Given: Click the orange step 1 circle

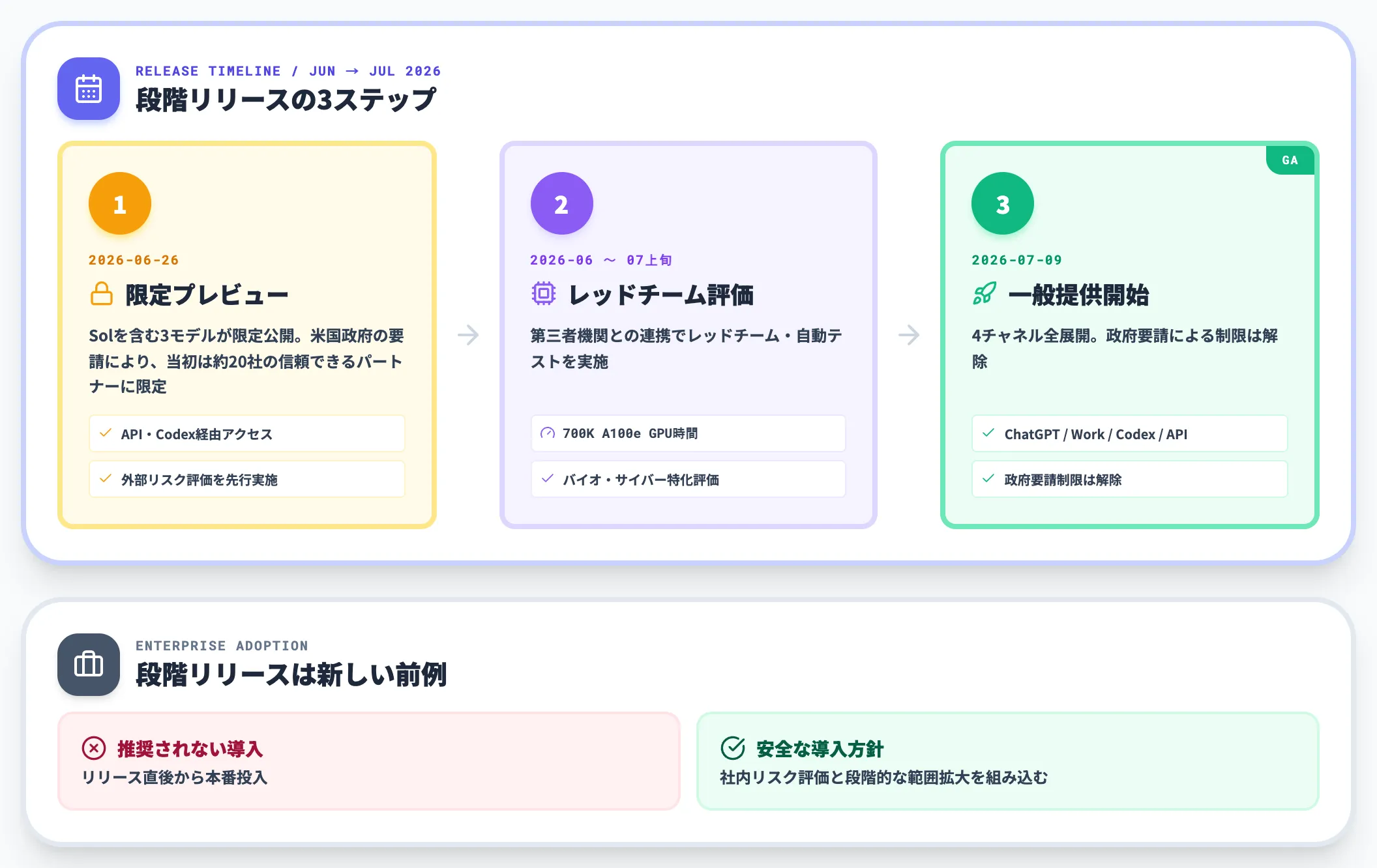Looking at the screenshot, I should point(120,203).
